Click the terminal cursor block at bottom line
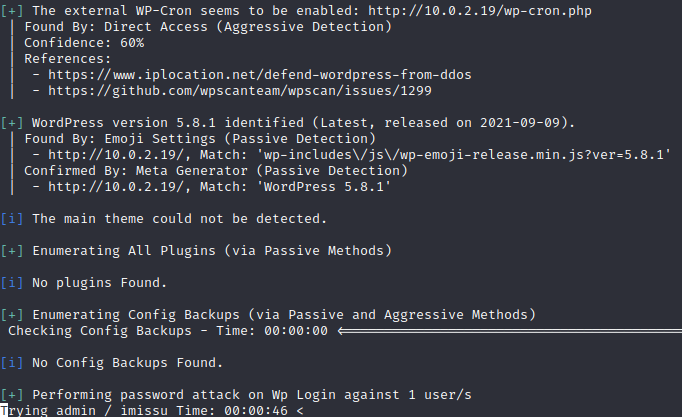The height and width of the screenshot is (417, 682). point(4,411)
